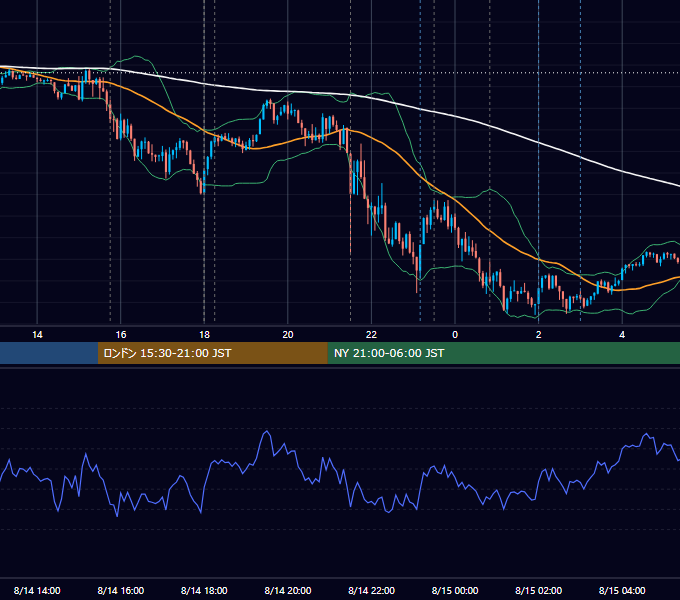The height and width of the screenshot is (600, 680).
Task: Click the NY 21:00-06:00 JST session bar
Action: pos(503,353)
